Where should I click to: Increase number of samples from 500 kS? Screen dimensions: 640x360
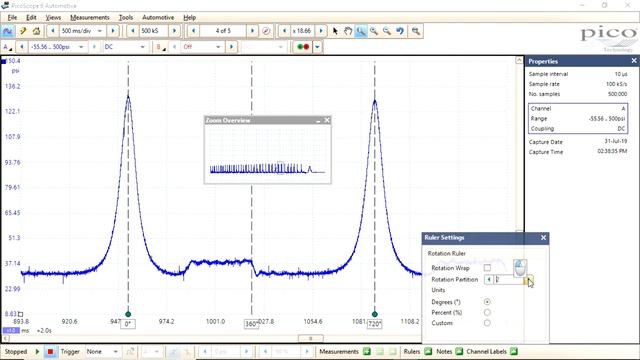click(174, 31)
